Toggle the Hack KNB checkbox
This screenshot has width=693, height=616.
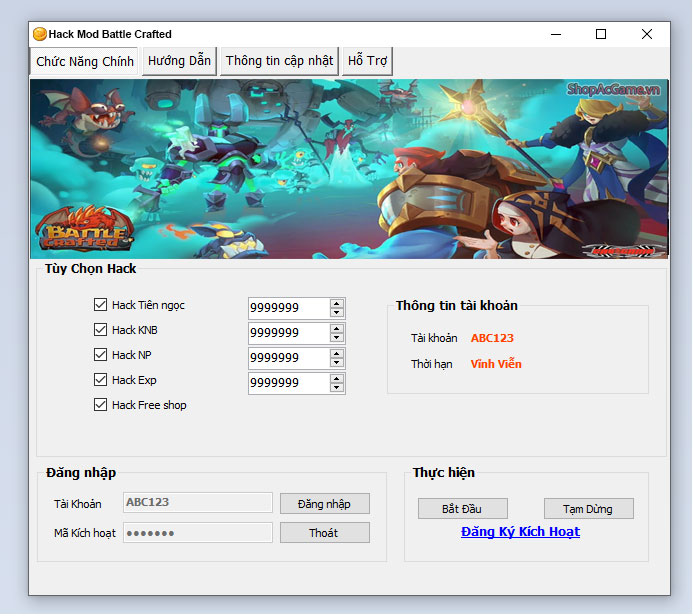point(100,330)
